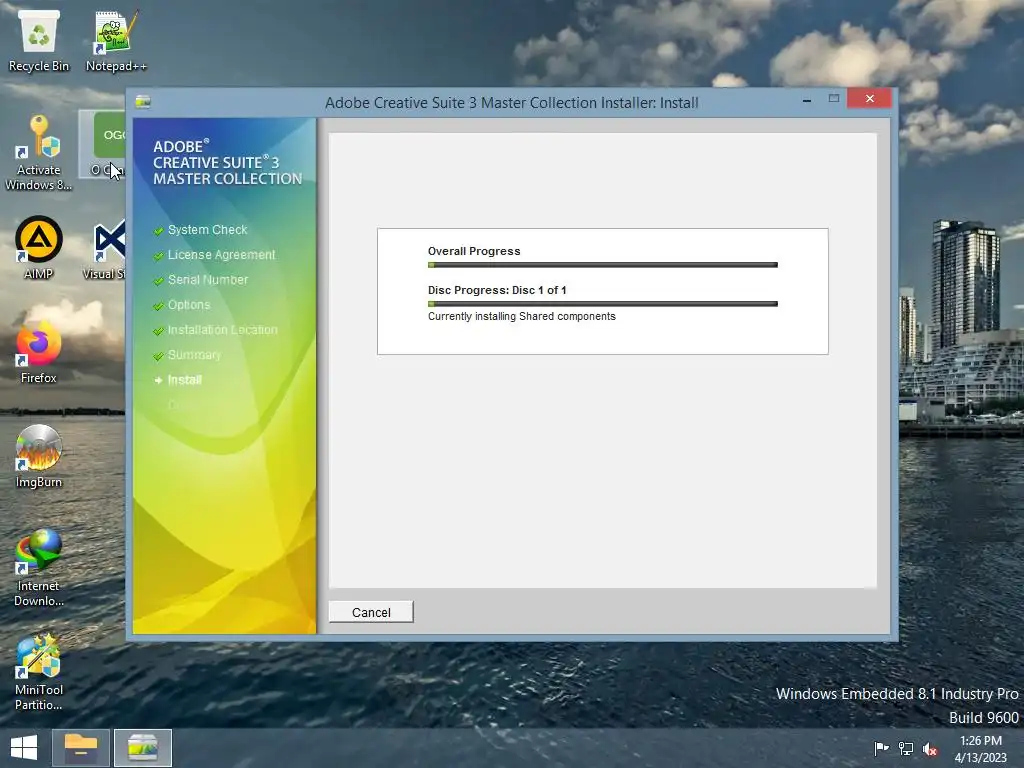Image resolution: width=1024 pixels, height=768 pixels.
Task: Click the arrow marker beside Install
Action: click(158, 380)
